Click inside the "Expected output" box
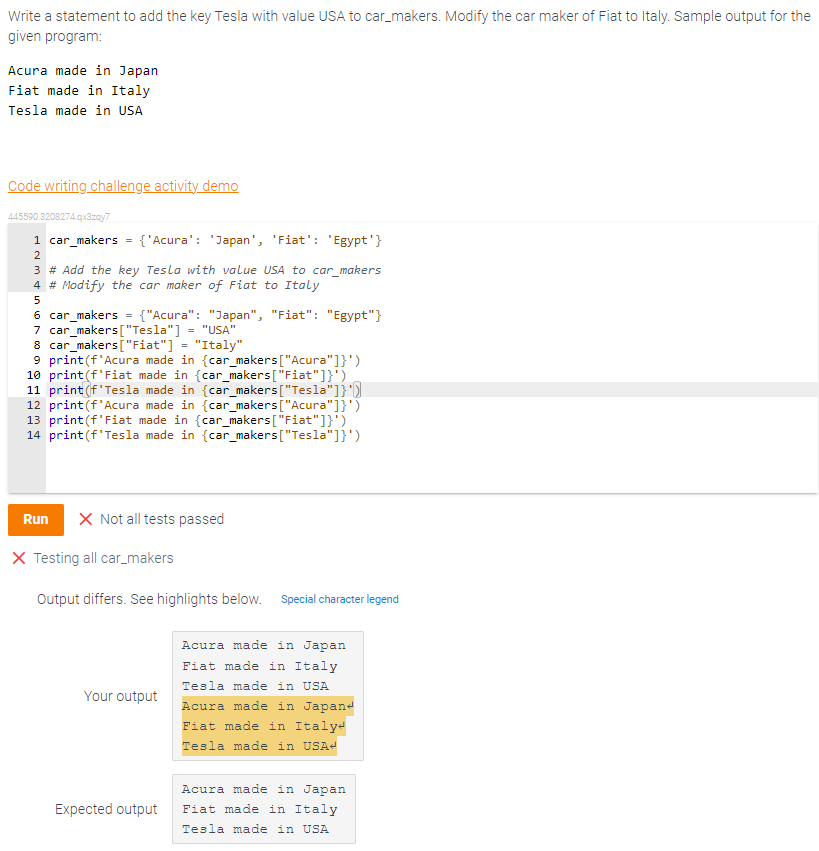 point(262,808)
